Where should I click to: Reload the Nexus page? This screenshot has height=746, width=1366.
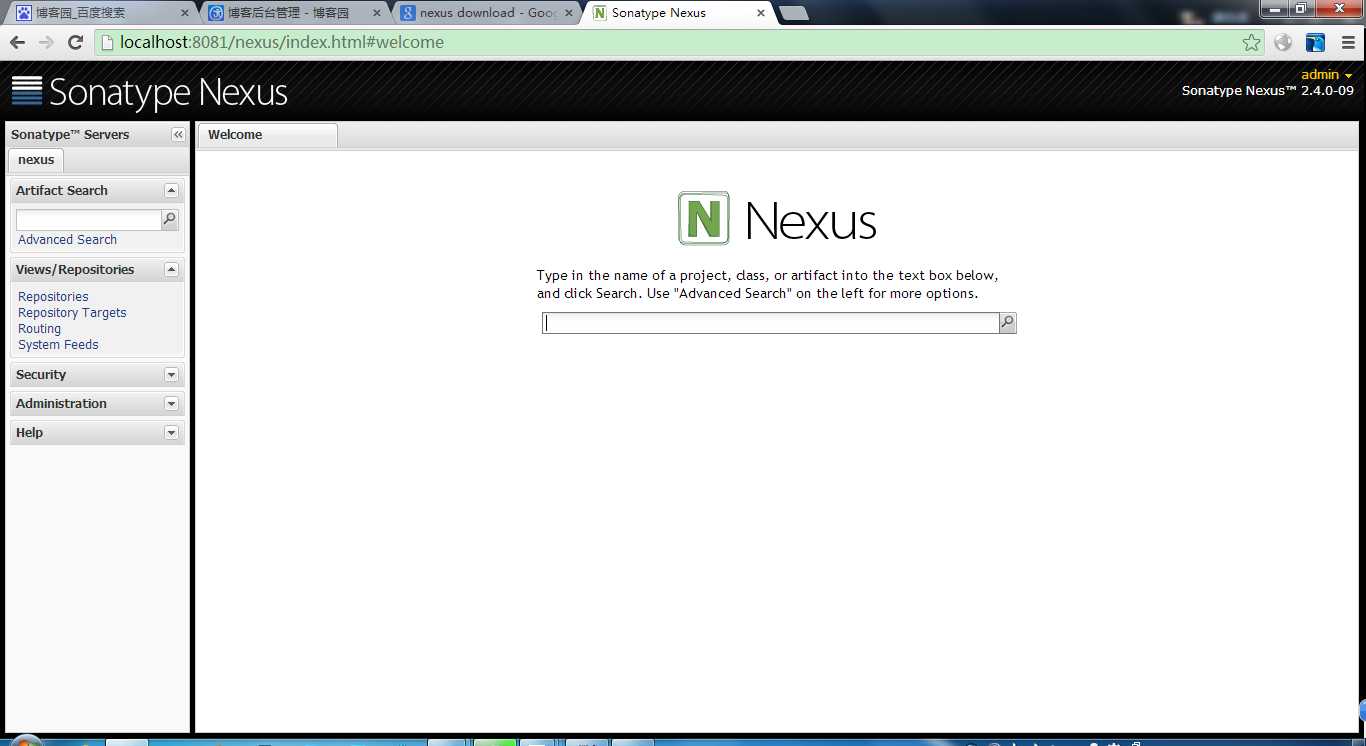[x=75, y=42]
